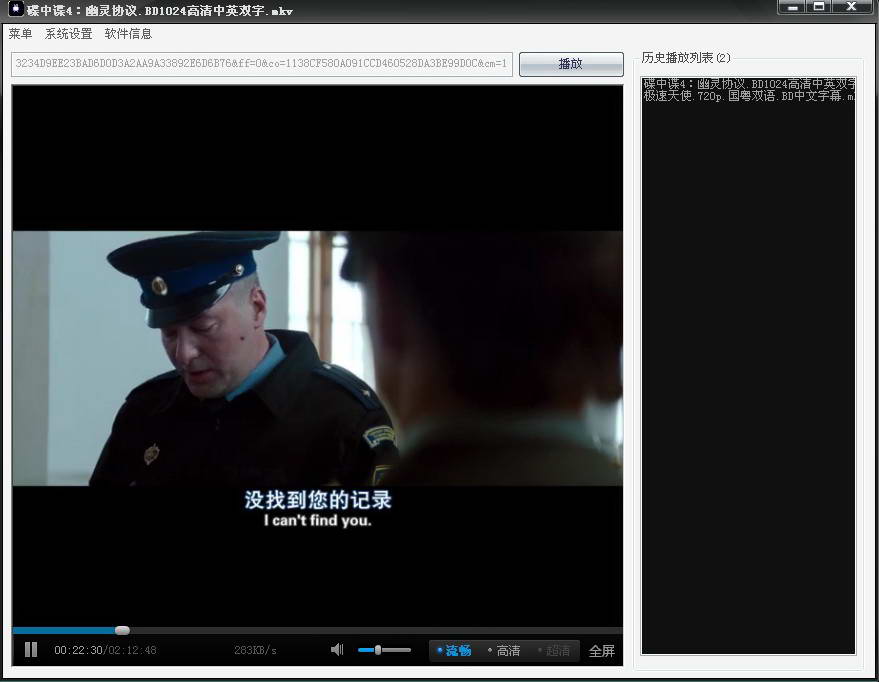Open the 软件信息 menu

click(x=128, y=34)
